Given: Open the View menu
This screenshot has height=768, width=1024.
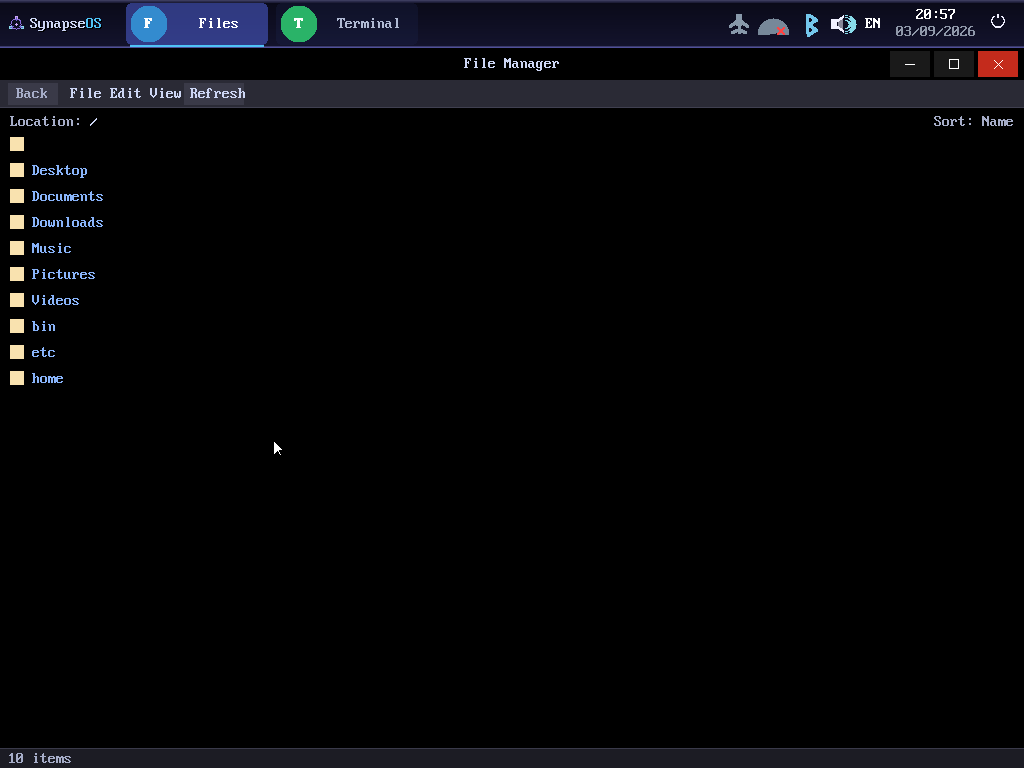Looking at the screenshot, I should (165, 93).
